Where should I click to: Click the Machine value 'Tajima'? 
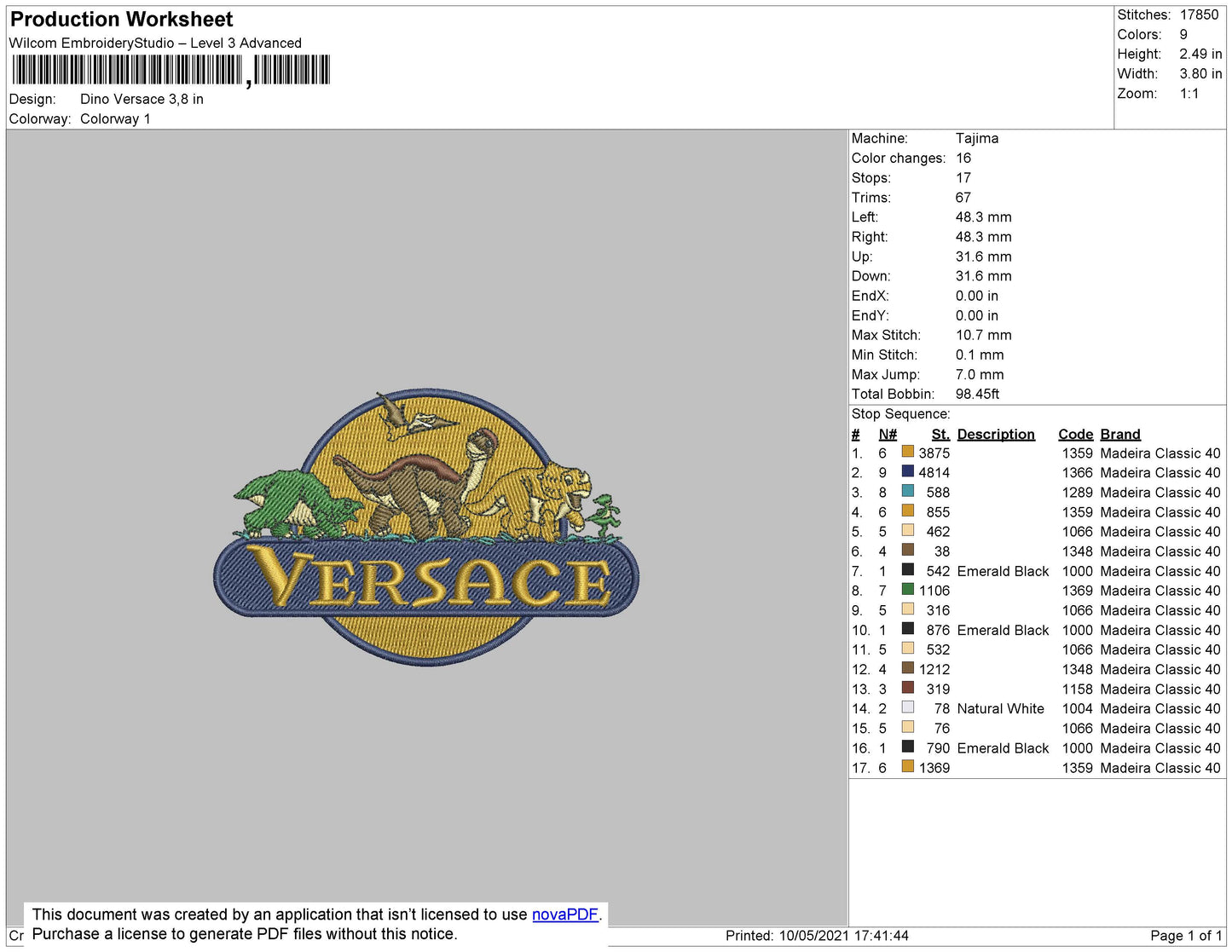977,138
